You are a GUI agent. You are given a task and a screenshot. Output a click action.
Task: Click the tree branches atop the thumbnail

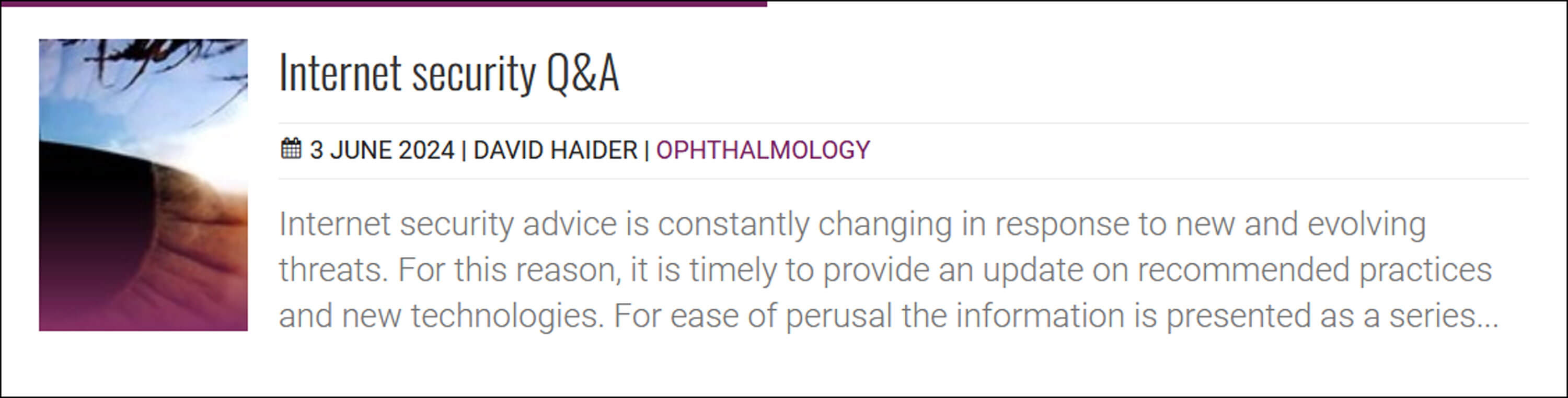pyautogui.click(x=146, y=55)
